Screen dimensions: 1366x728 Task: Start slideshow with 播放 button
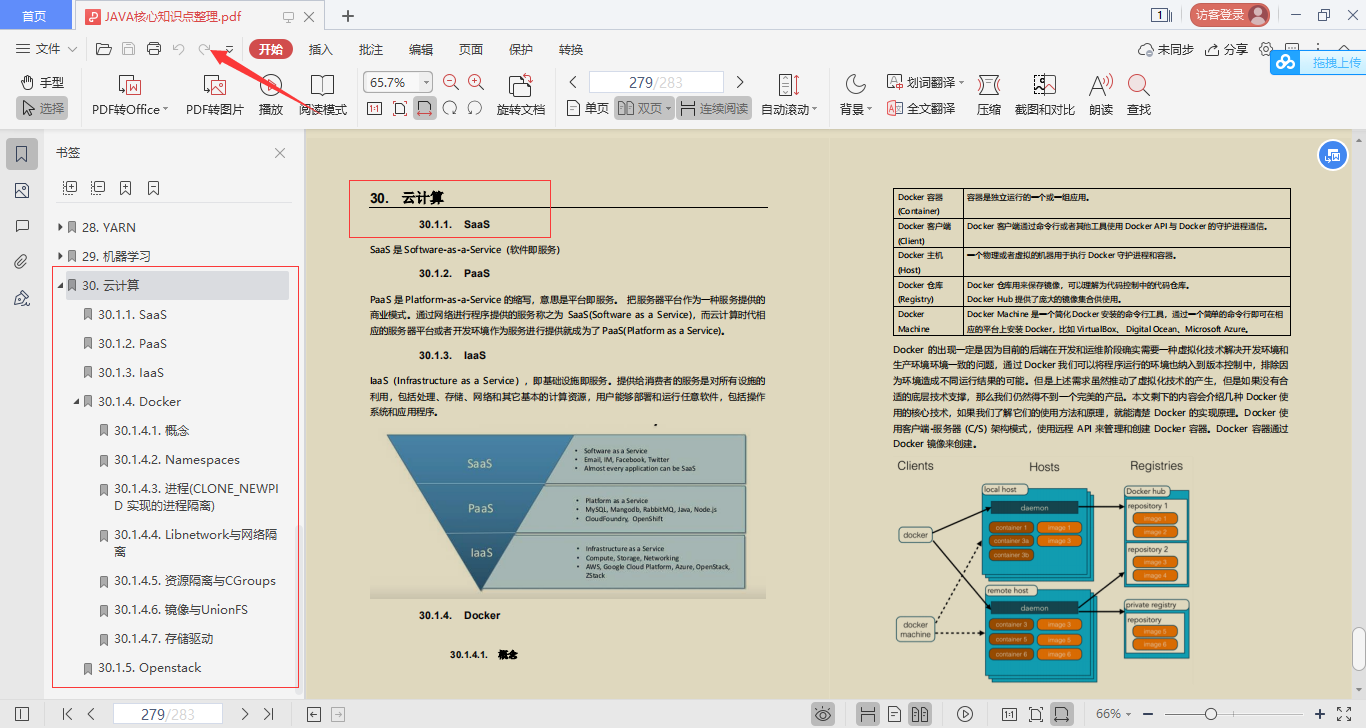(271, 96)
